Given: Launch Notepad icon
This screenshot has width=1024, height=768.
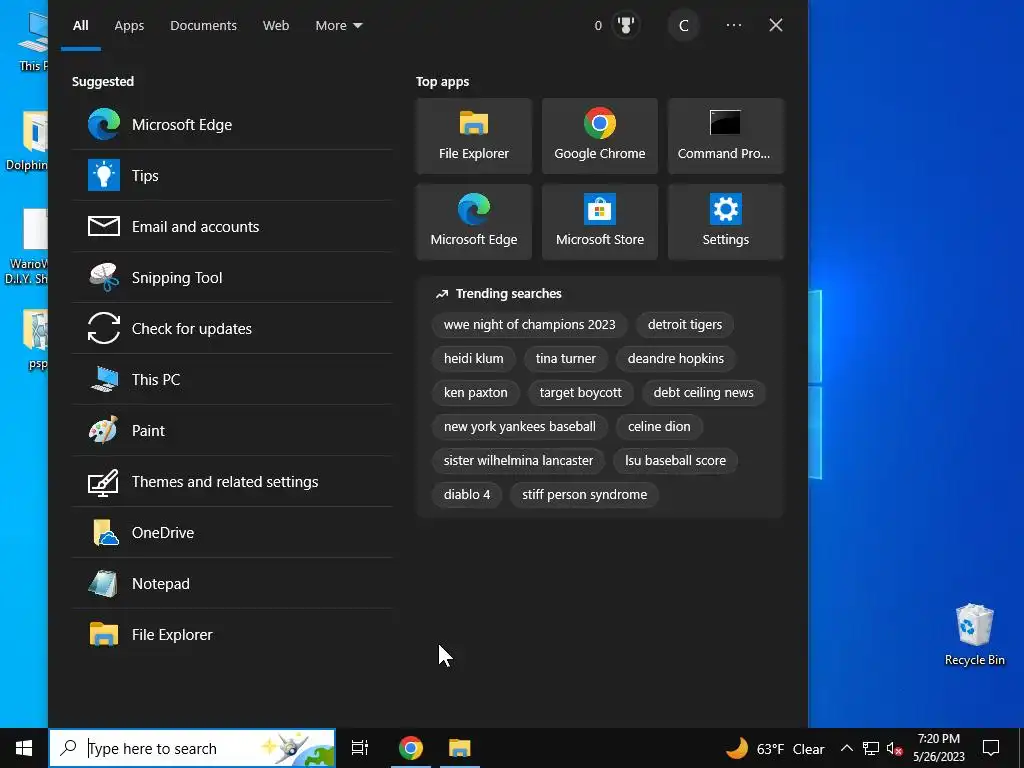Looking at the screenshot, I should (104, 584).
